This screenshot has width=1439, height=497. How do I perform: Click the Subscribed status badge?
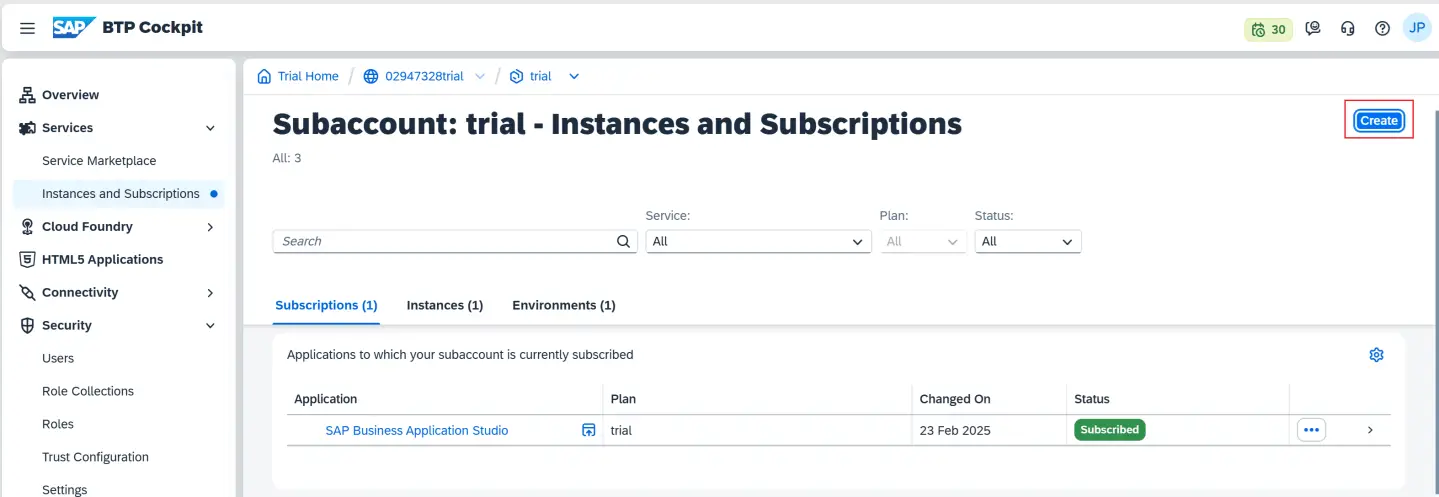coord(1109,430)
